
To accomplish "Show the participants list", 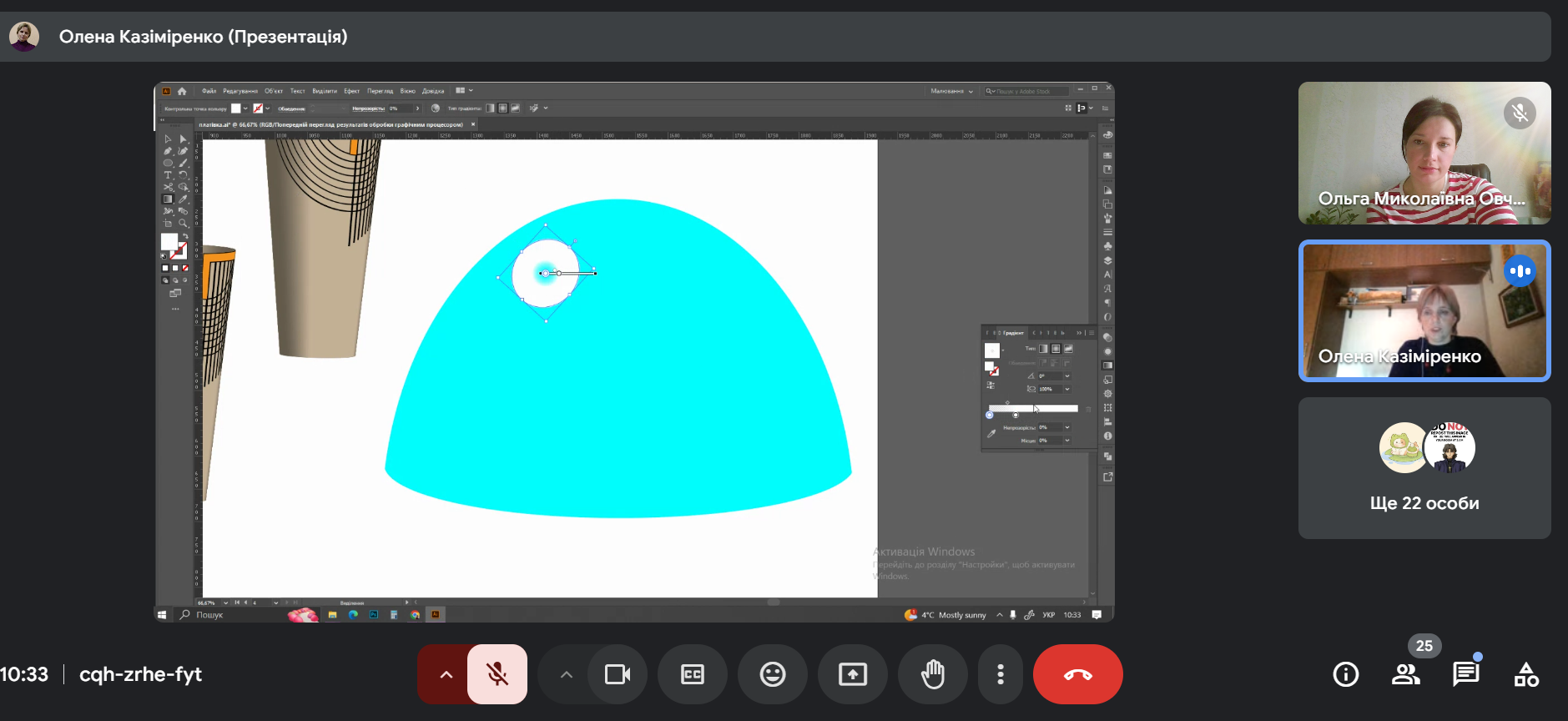I will 1406,674.
